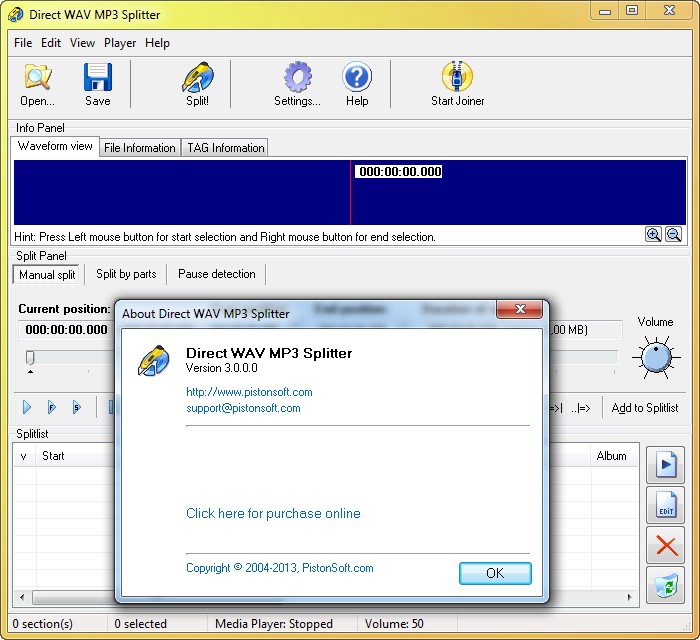
Task: Open the Player menu
Action: coord(120,43)
